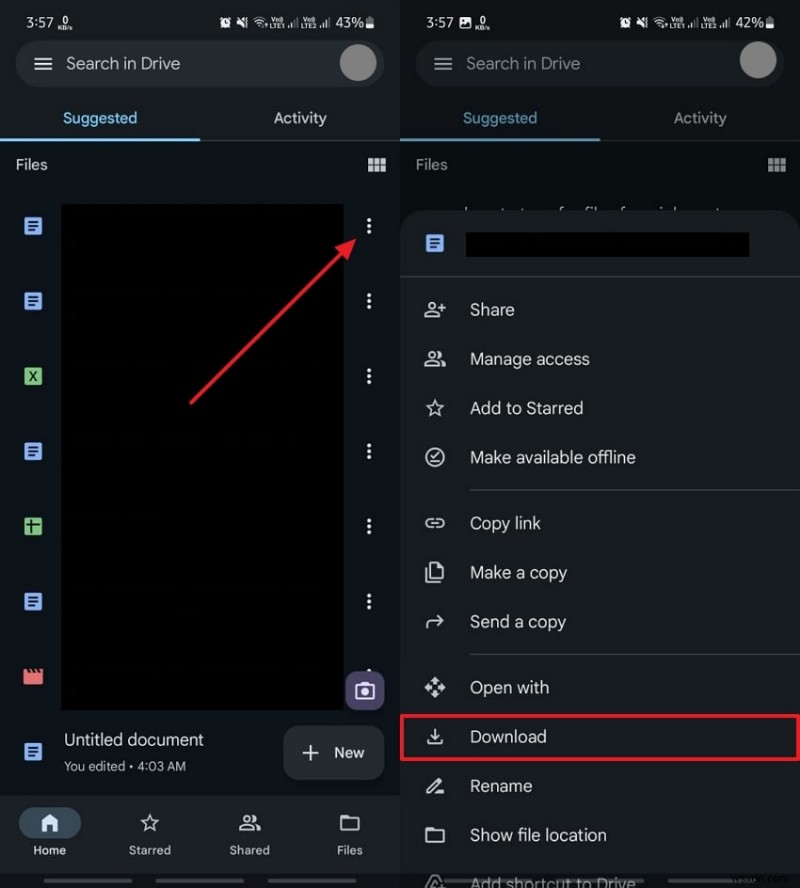This screenshot has width=800, height=888.
Task: Open the red video file icon
Action: [x=33, y=676]
